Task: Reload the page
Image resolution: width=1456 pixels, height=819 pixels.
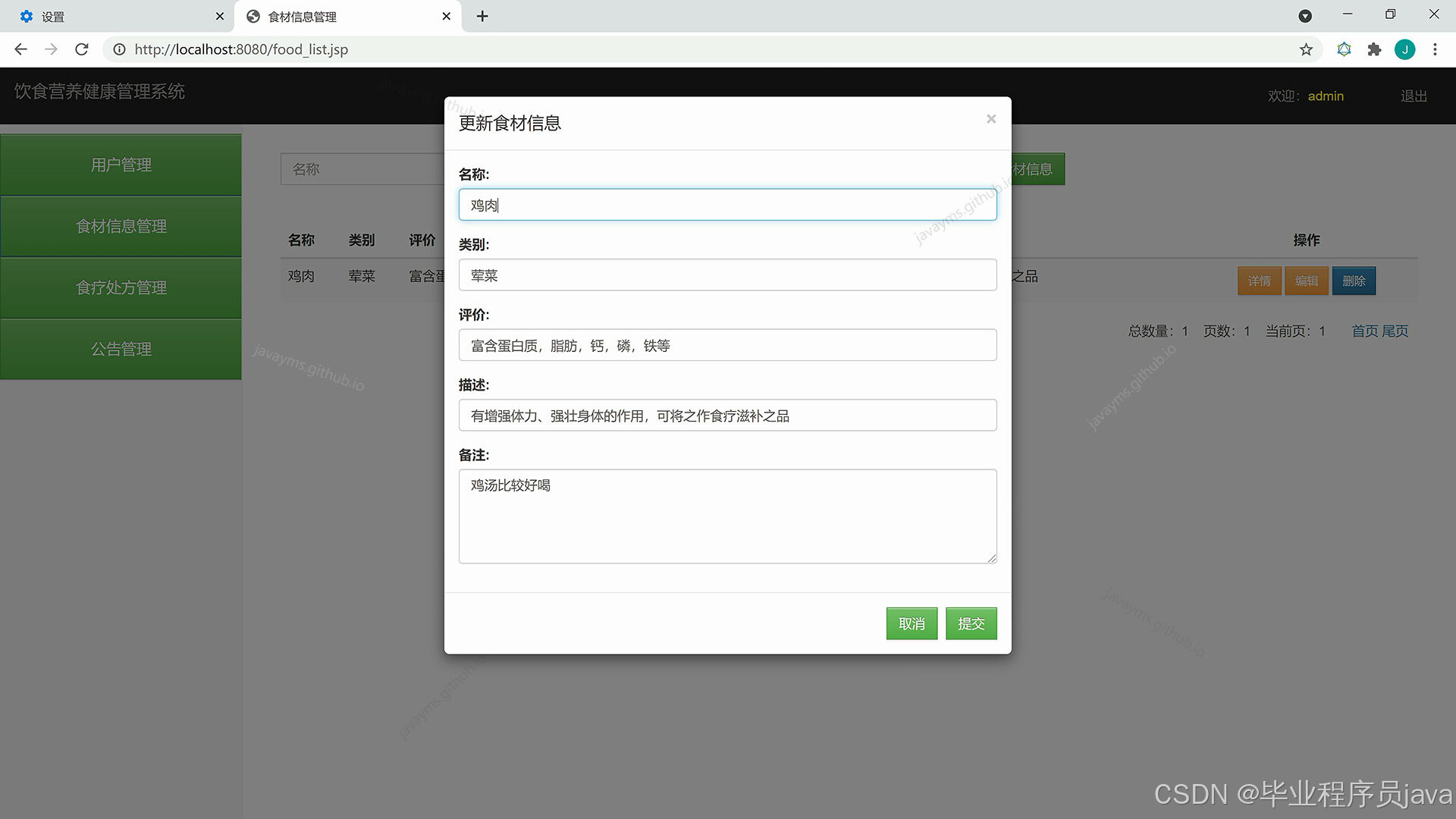Action: pos(82,49)
